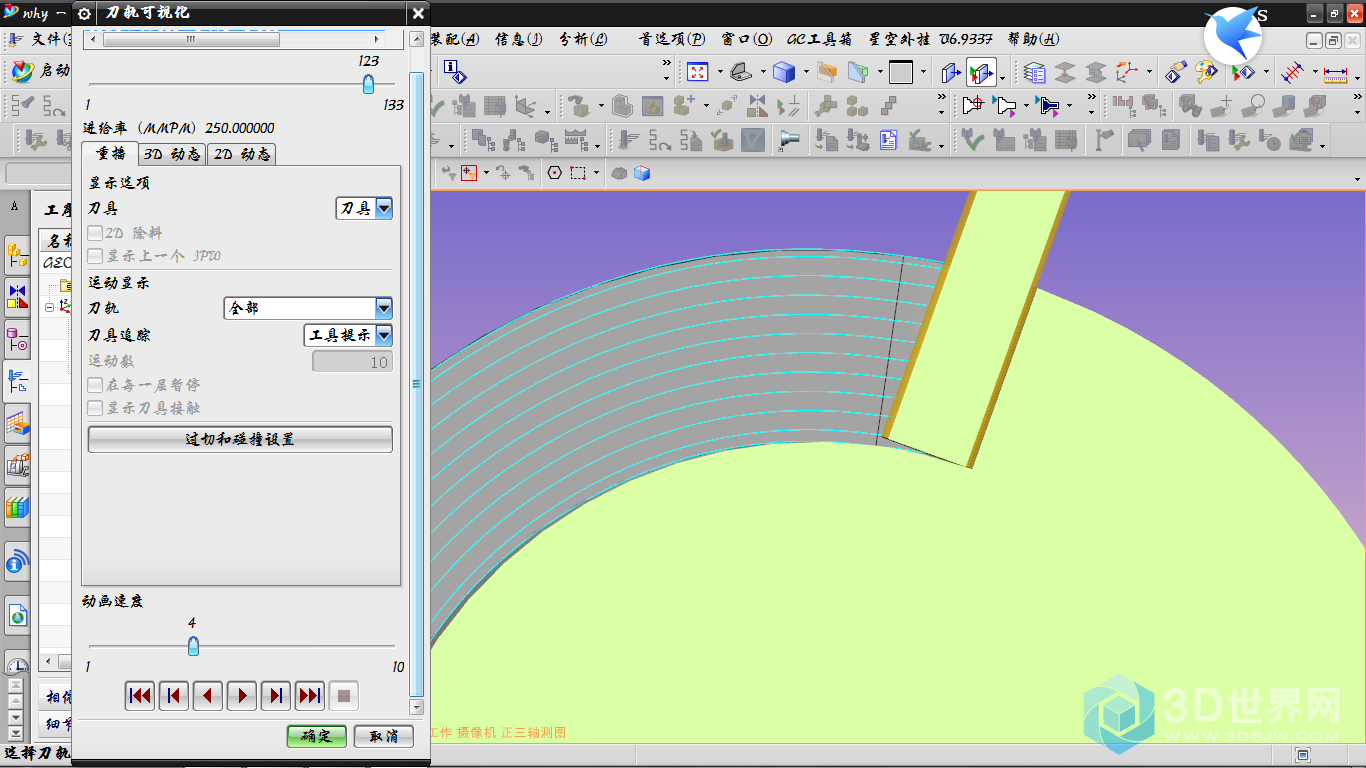This screenshot has height=768, width=1366.
Task: Click the polygon snap point icon
Action: coord(555,173)
